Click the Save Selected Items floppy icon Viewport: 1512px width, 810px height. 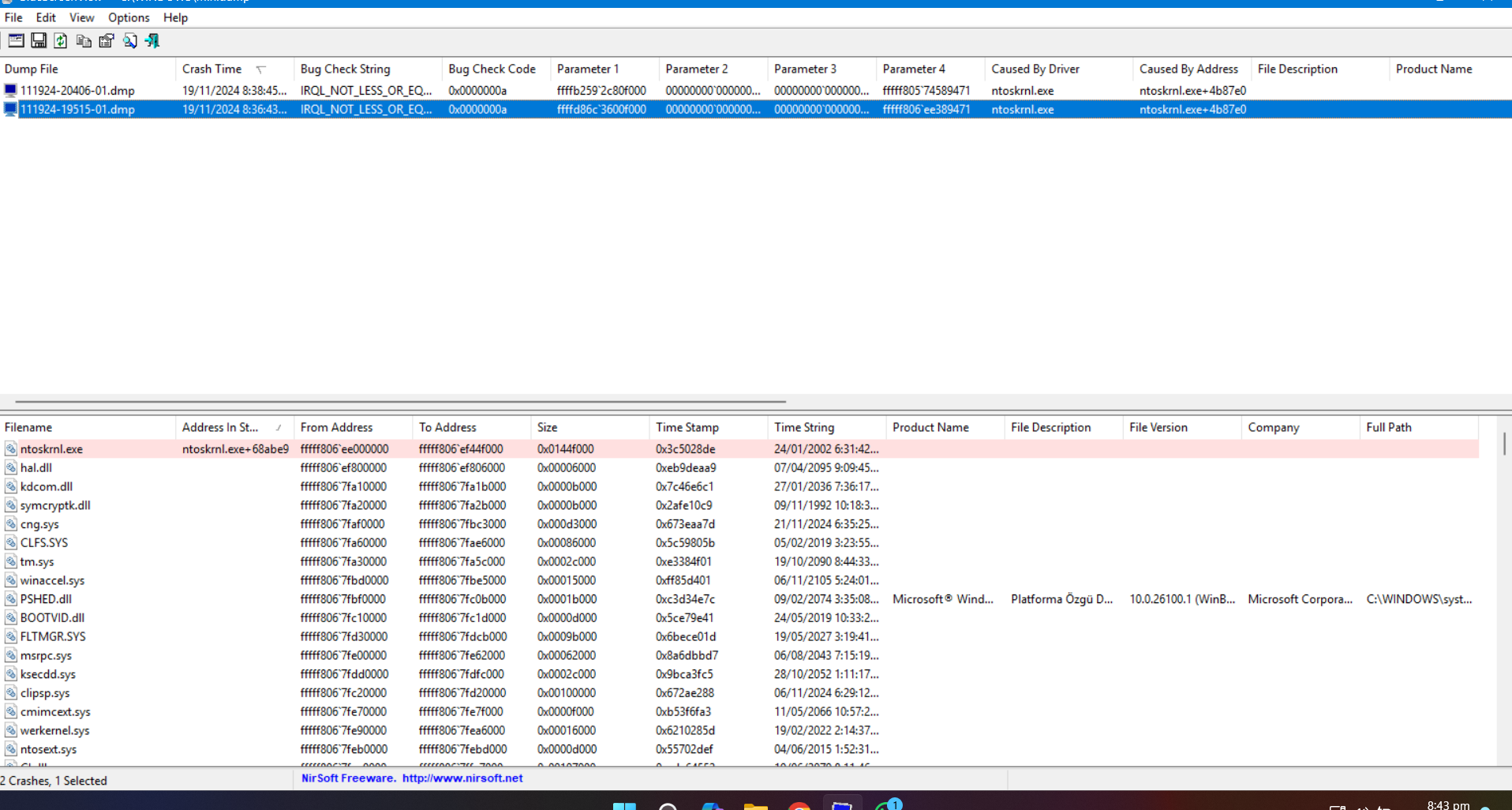pyautogui.click(x=39, y=41)
